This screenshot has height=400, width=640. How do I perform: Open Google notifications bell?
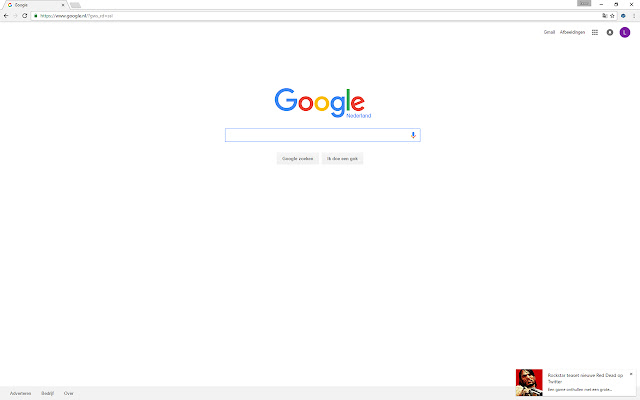[x=609, y=32]
